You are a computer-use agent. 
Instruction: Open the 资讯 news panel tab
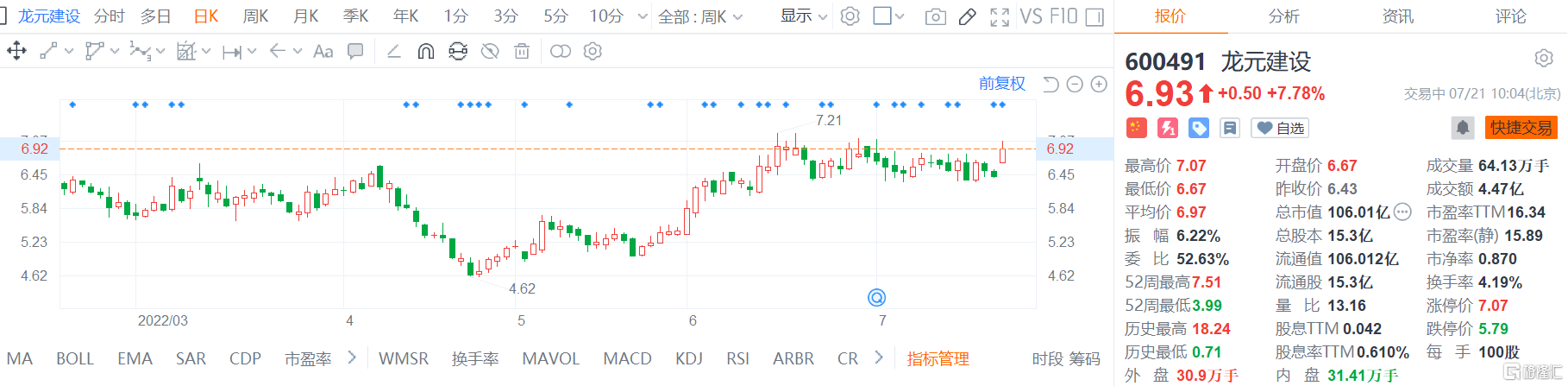coord(1397,16)
